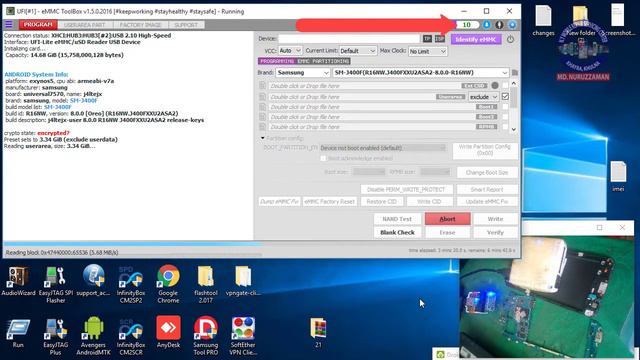Click the counter field showing 10

click(x=468, y=25)
